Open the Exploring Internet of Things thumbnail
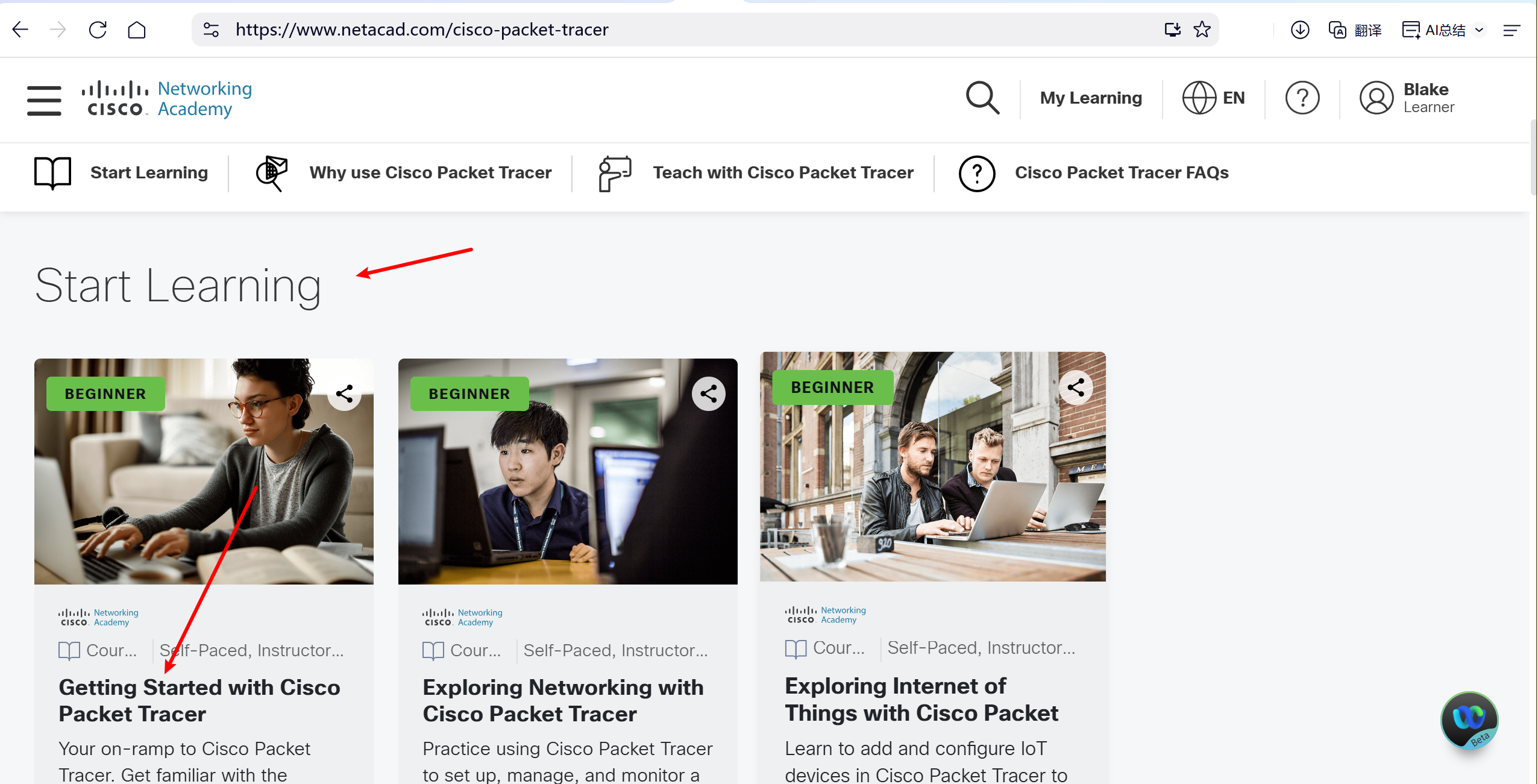 (933, 466)
